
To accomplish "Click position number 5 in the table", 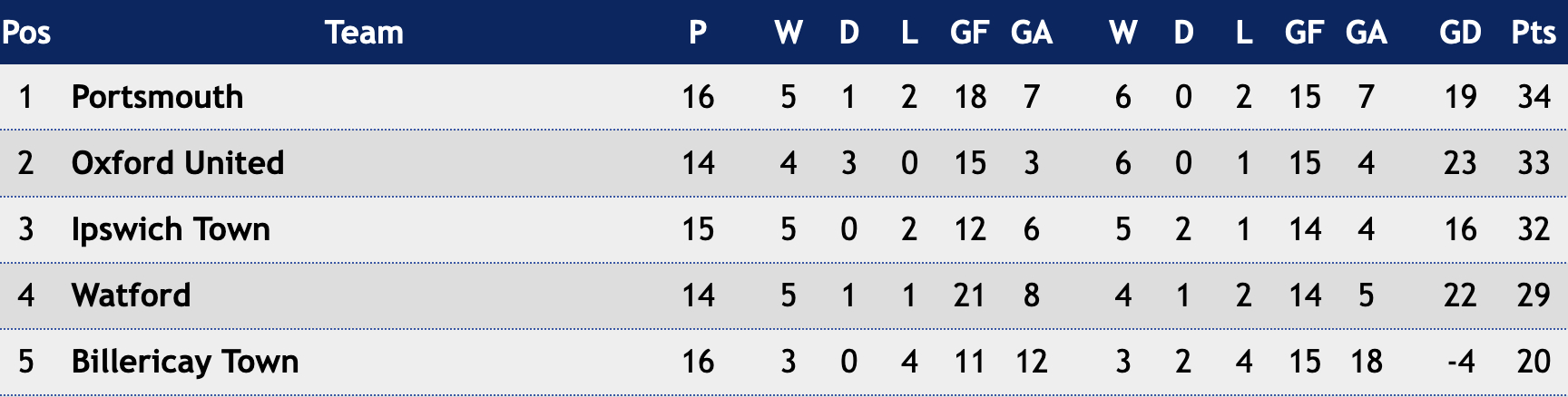I will (25, 362).
